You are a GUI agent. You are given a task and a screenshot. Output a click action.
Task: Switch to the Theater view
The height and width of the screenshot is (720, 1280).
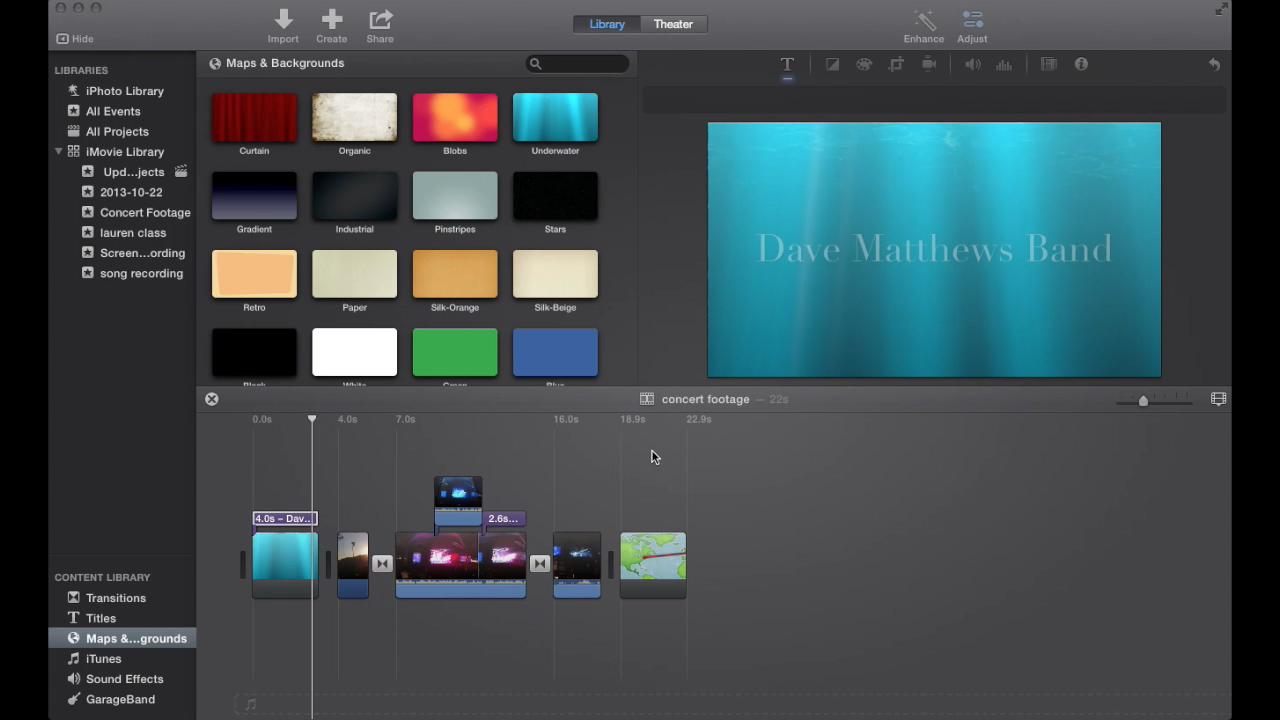[673, 24]
